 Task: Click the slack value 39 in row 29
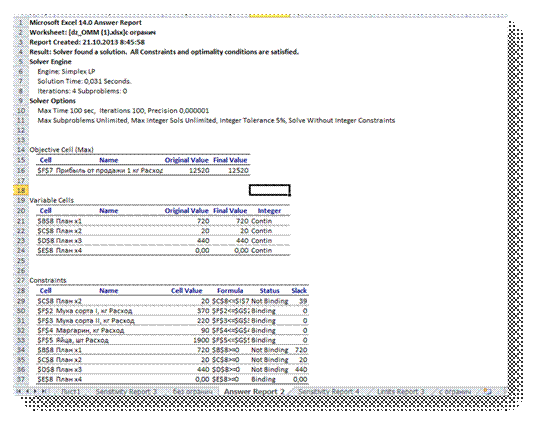pos(303,301)
